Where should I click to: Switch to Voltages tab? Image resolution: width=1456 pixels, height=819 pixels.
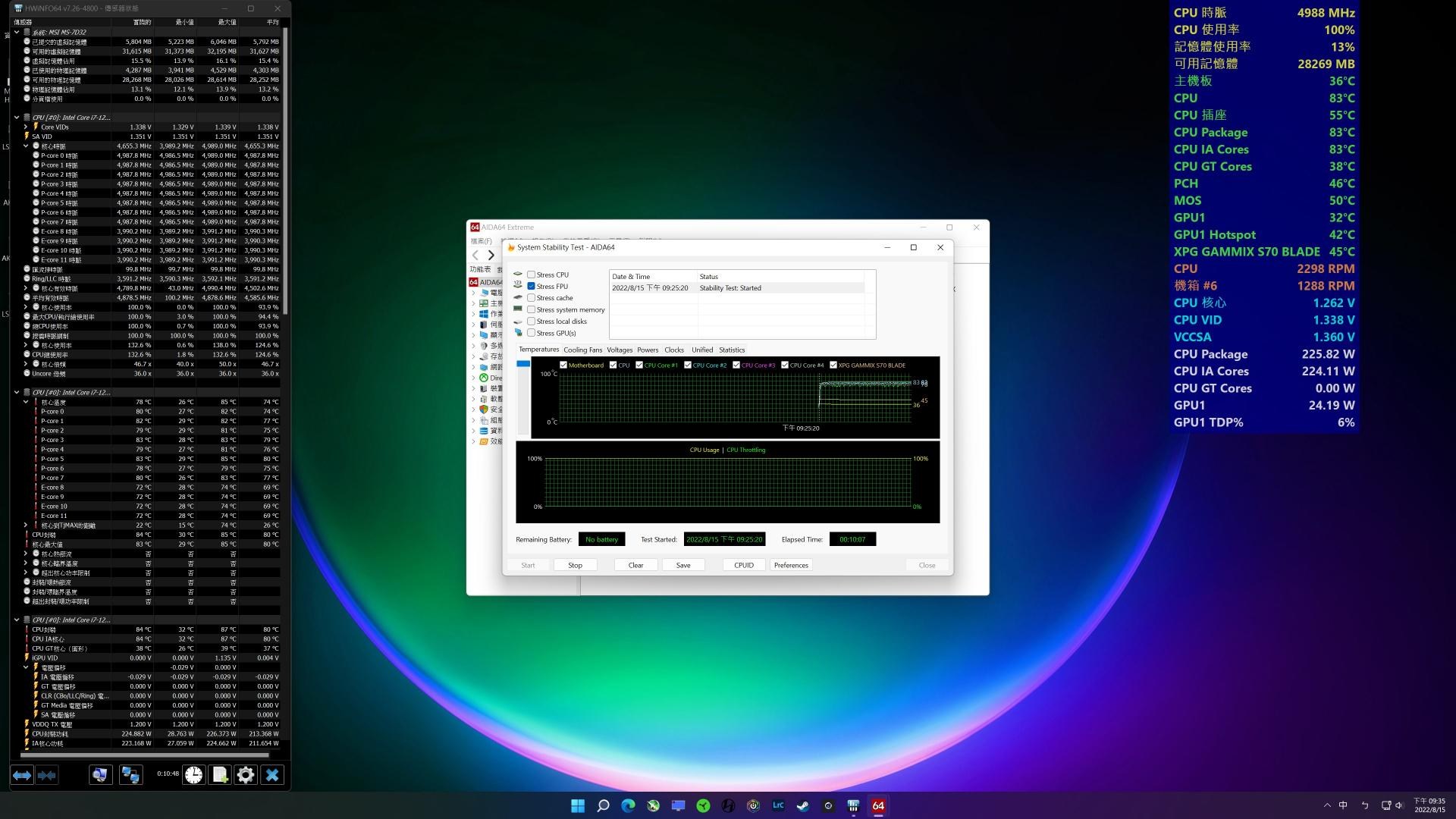coord(620,350)
